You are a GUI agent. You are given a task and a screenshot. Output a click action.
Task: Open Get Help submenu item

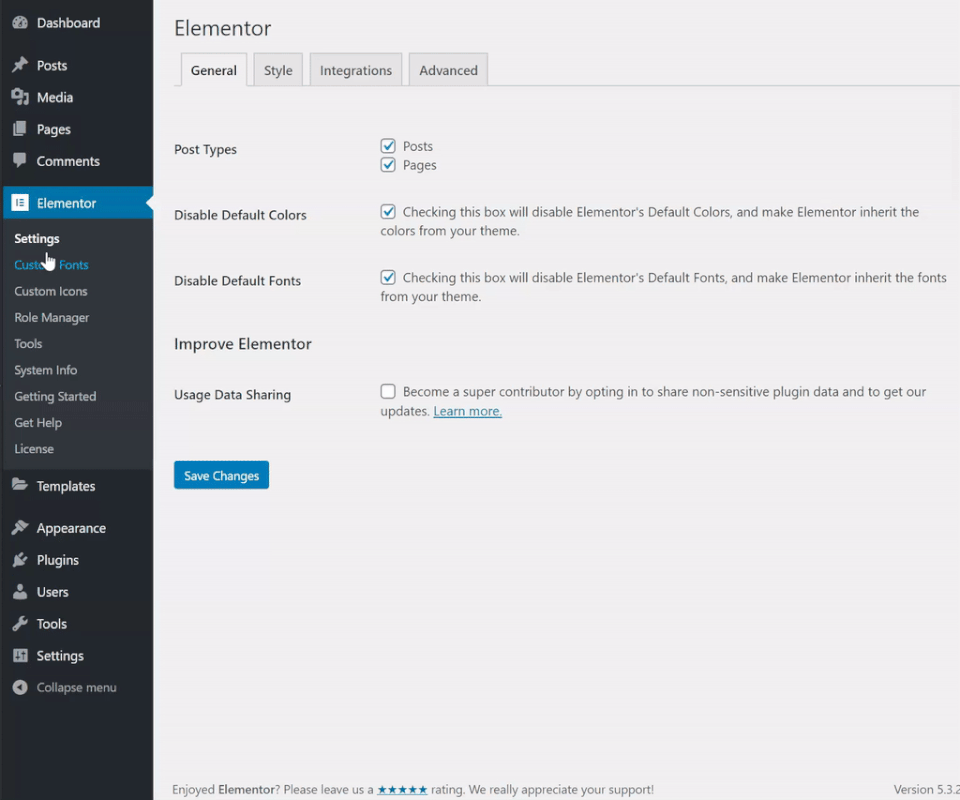38,422
